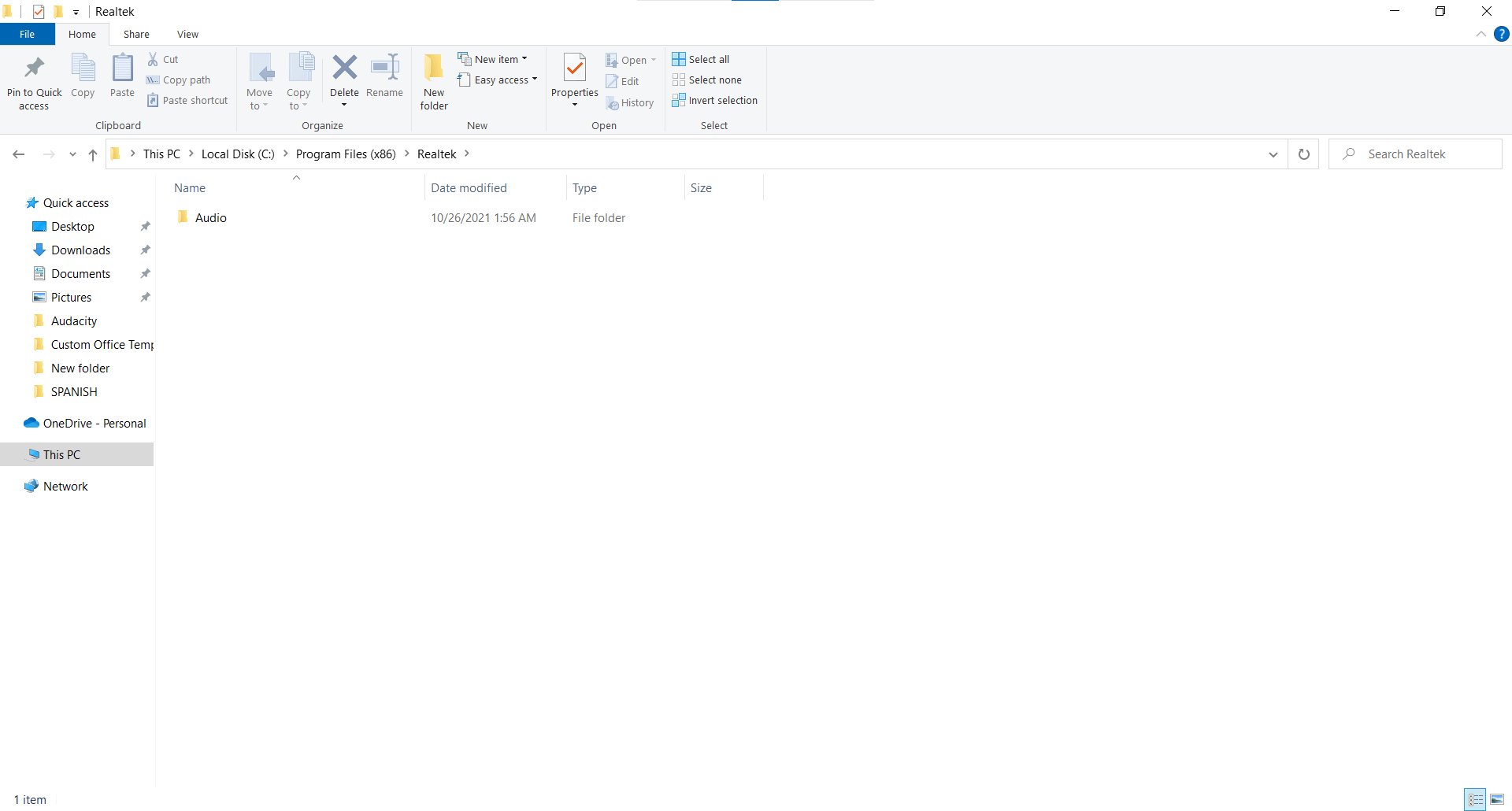Image resolution: width=1512 pixels, height=811 pixels.
Task: Open the Copy to menu
Action: point(298,82)
